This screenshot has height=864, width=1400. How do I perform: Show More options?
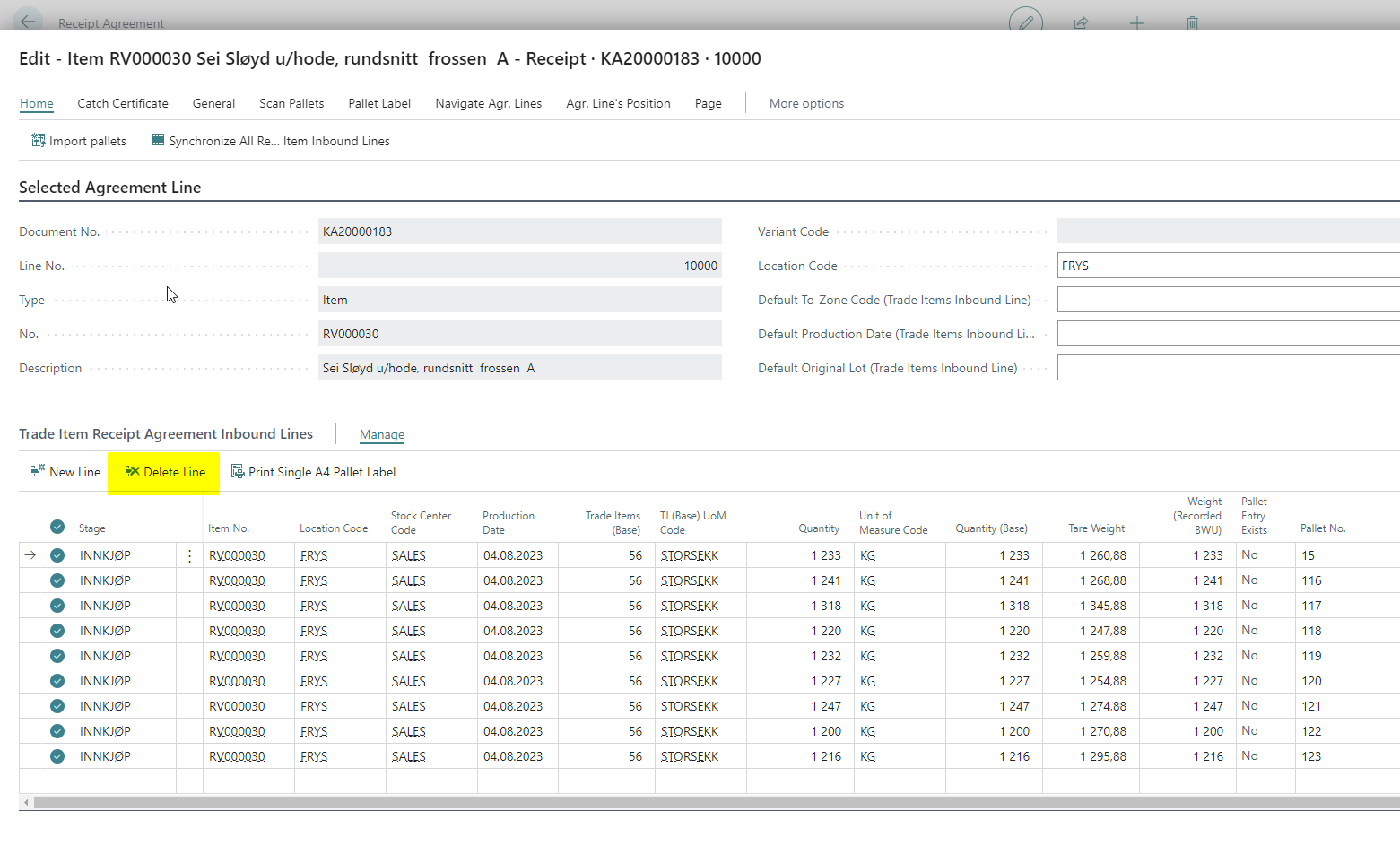pos(806,103)
